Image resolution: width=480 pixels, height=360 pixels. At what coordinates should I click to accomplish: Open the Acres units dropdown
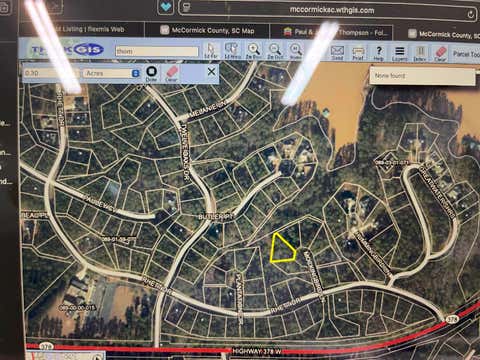tap(112, 73)
